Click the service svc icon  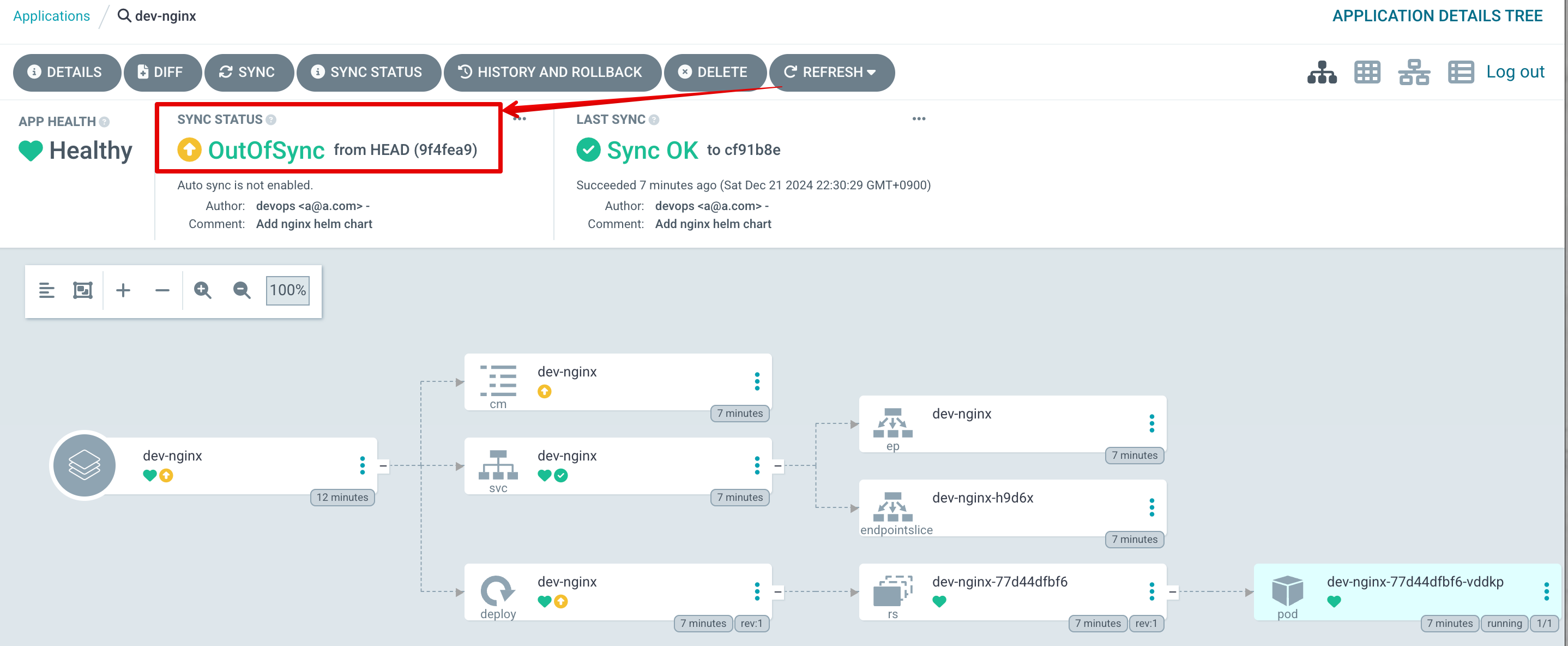498,464
